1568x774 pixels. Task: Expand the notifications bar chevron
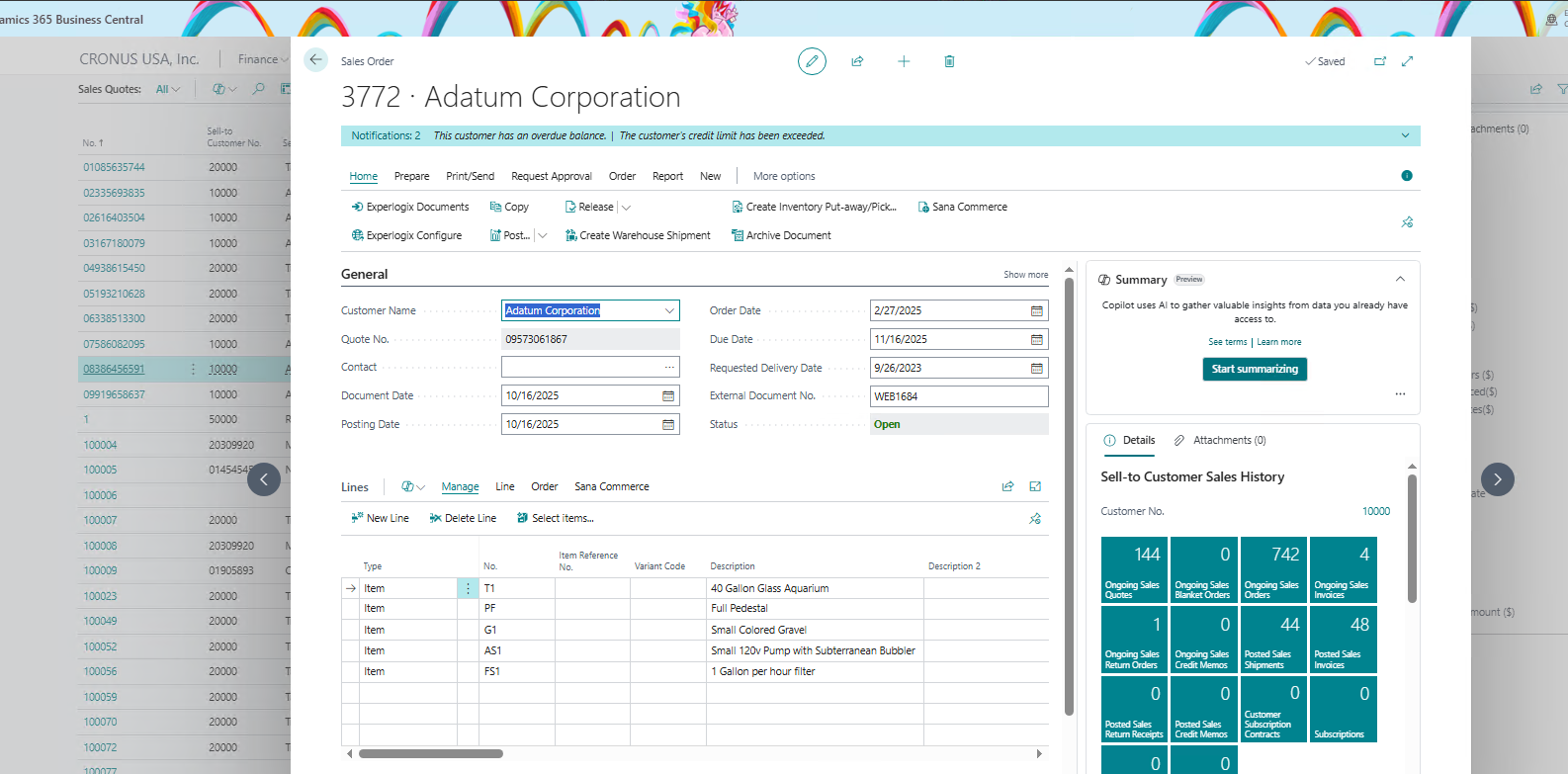tap(1406, 135)
